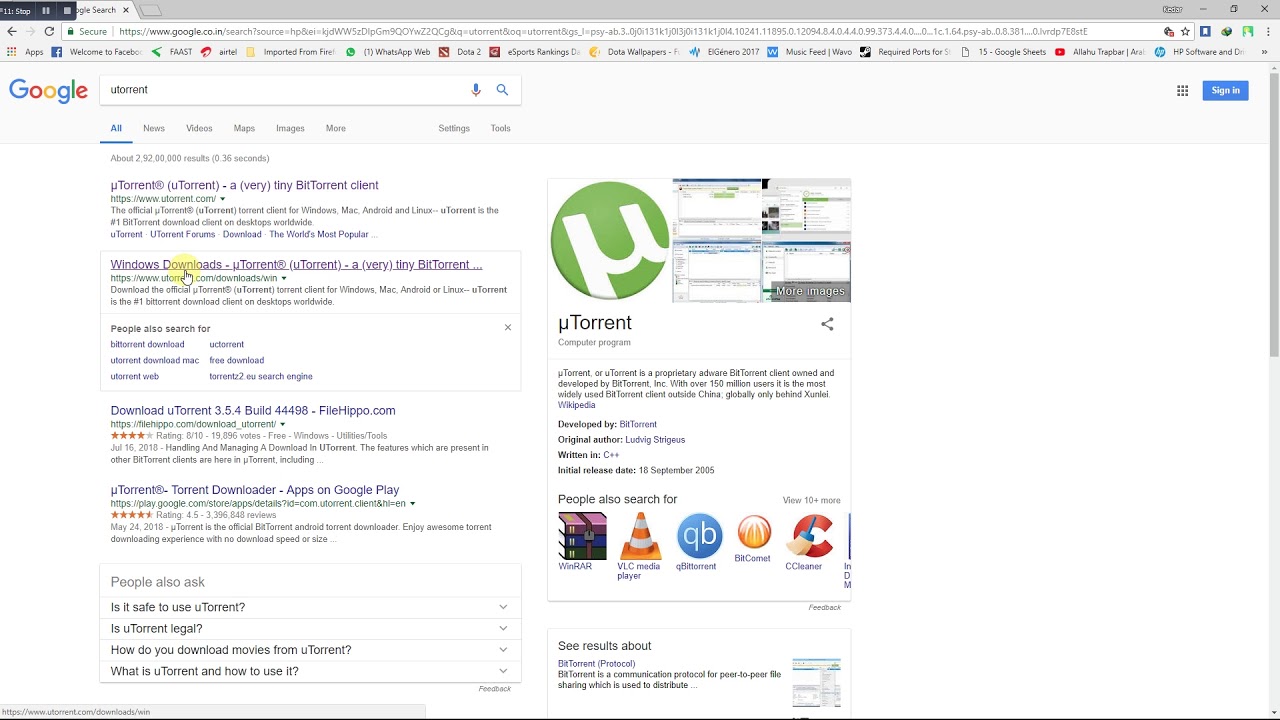1280x720 pixels.
Task: Open the BitTorrent (Protocol) result link
Action: click(x=596, y=663)
